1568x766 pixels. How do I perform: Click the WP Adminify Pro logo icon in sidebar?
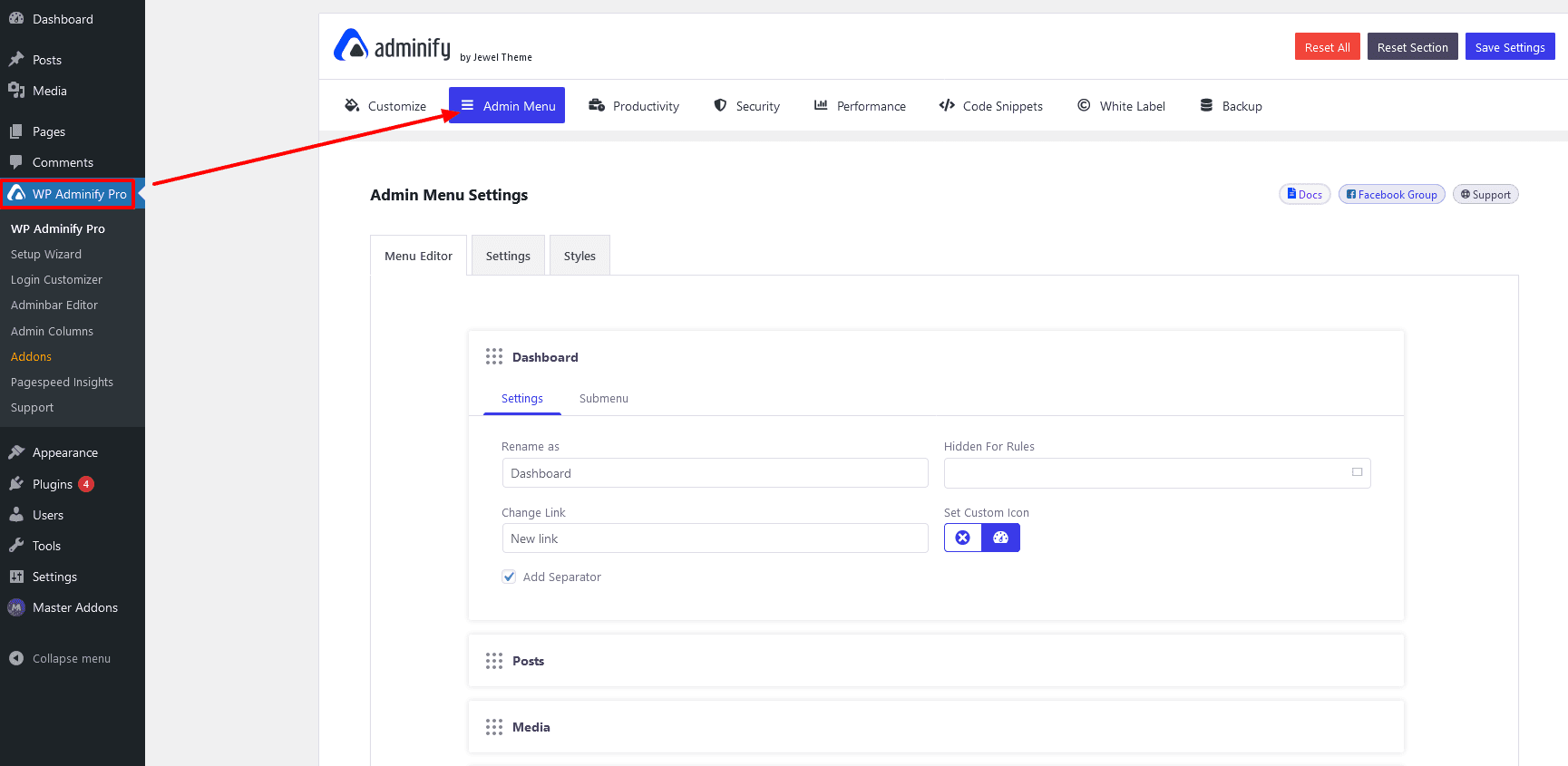tap(16, 193)
